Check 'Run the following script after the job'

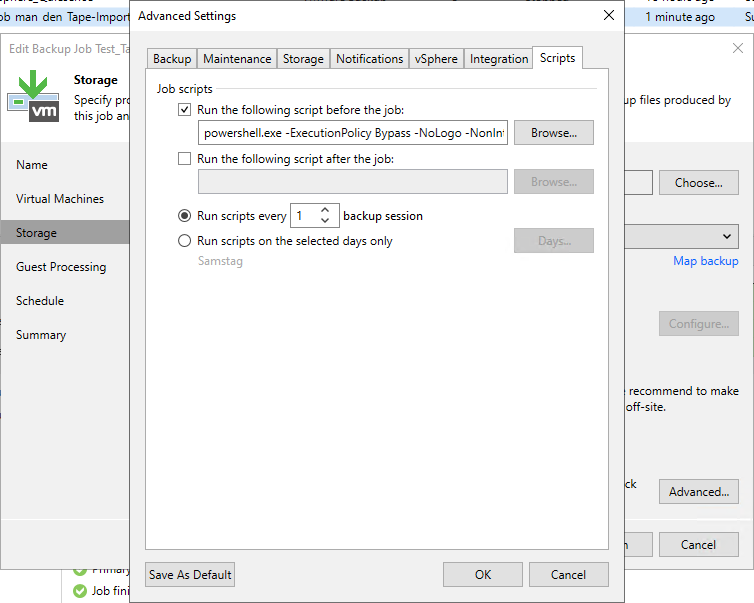pos(184,158)
